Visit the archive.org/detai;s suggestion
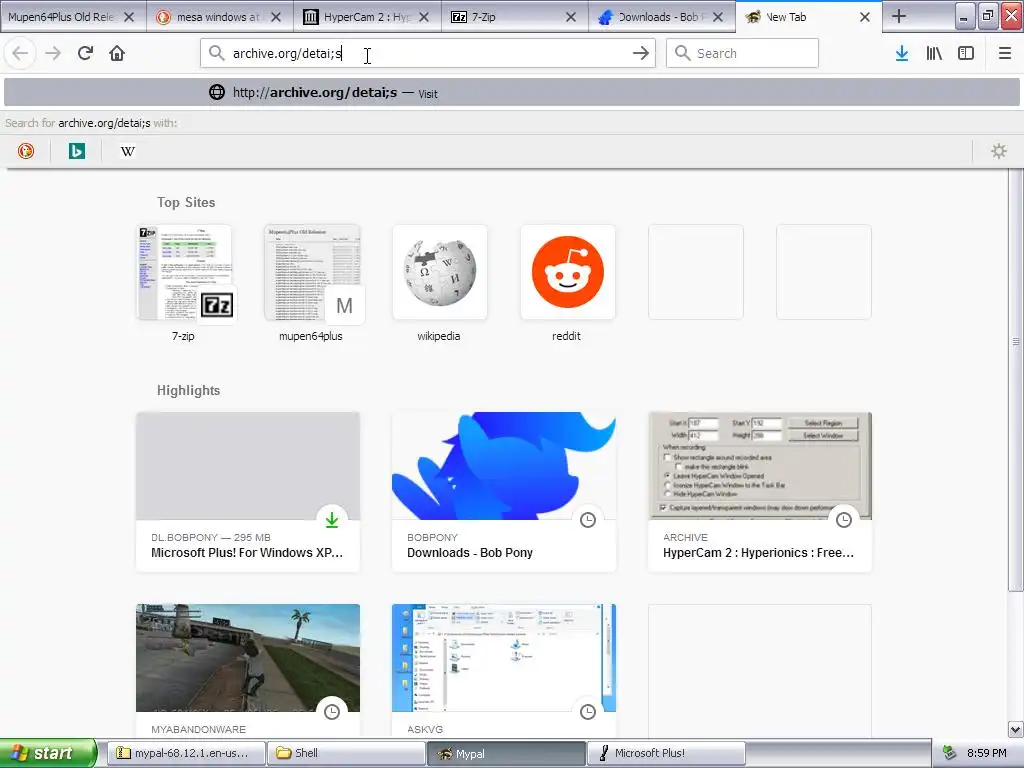This screenshot has height=768, width=1024. click(x=511, y=92)
